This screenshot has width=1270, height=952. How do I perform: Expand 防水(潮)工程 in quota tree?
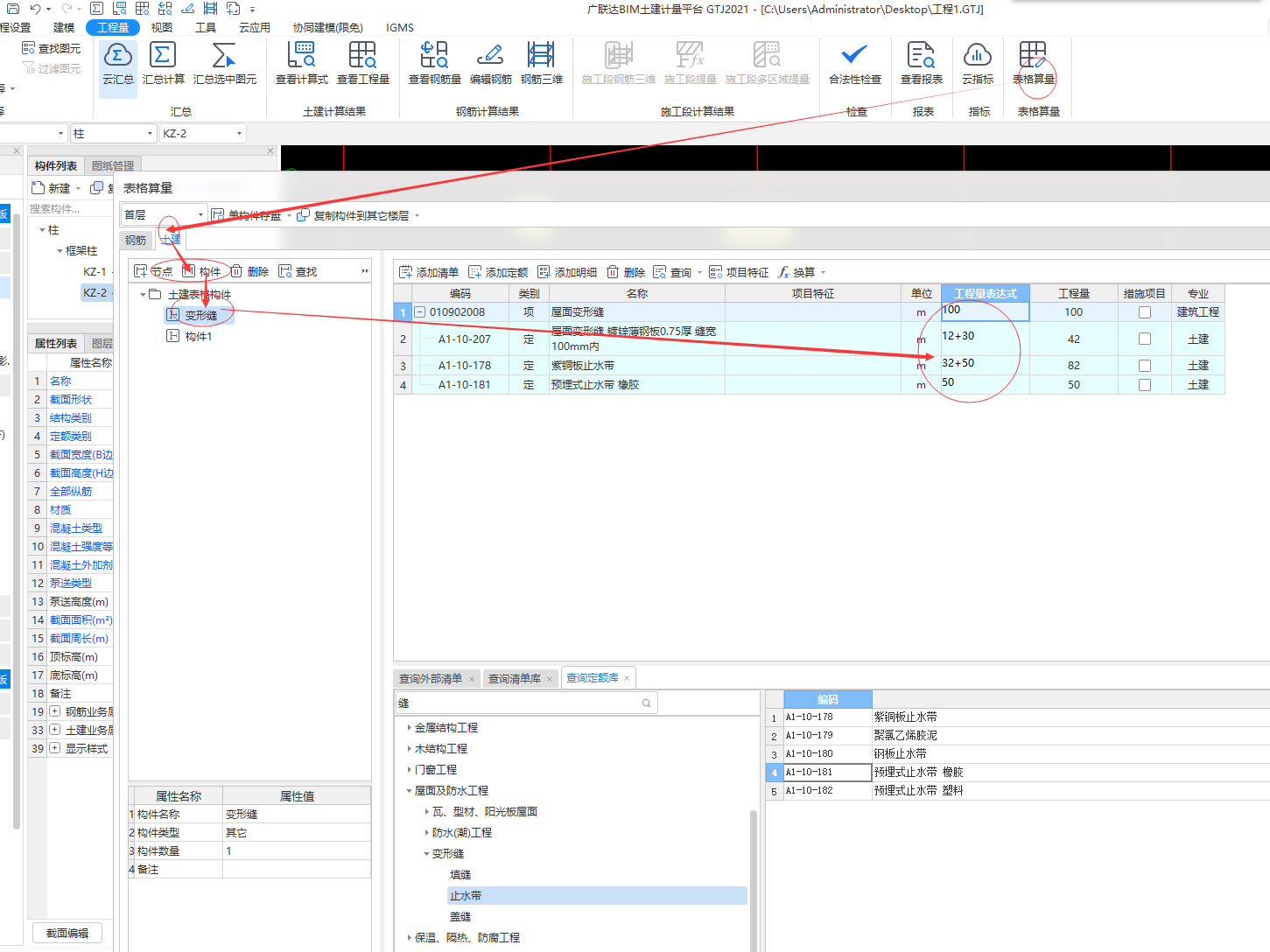426,833
